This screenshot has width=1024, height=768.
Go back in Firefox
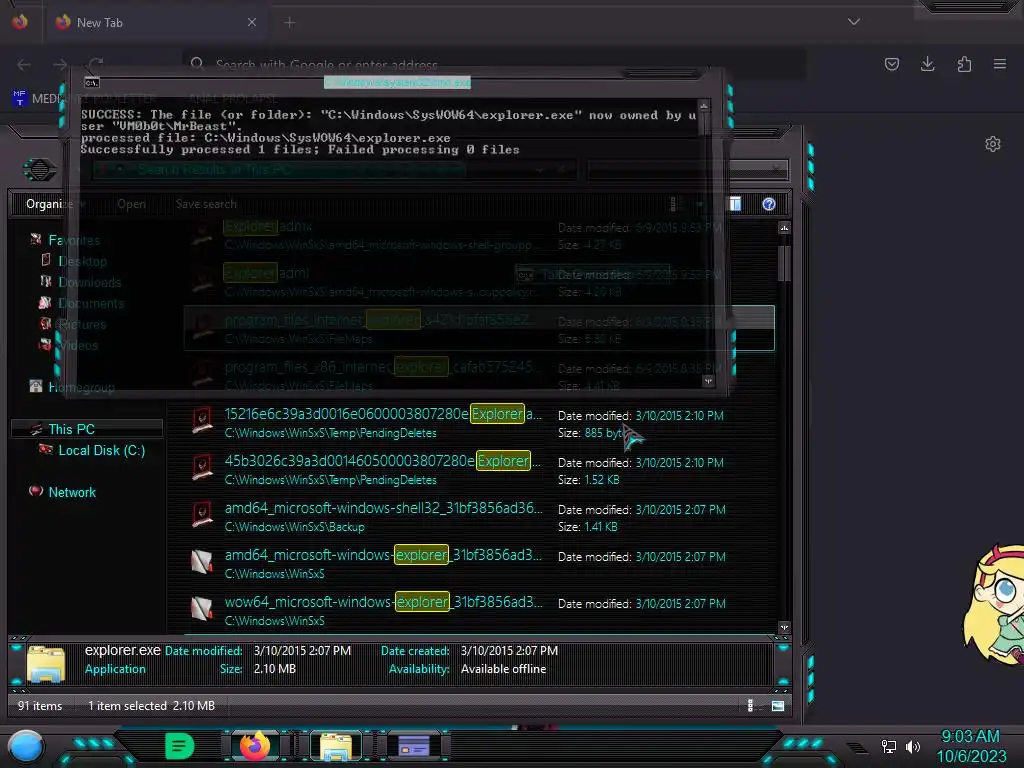click(x=24, y=64)
